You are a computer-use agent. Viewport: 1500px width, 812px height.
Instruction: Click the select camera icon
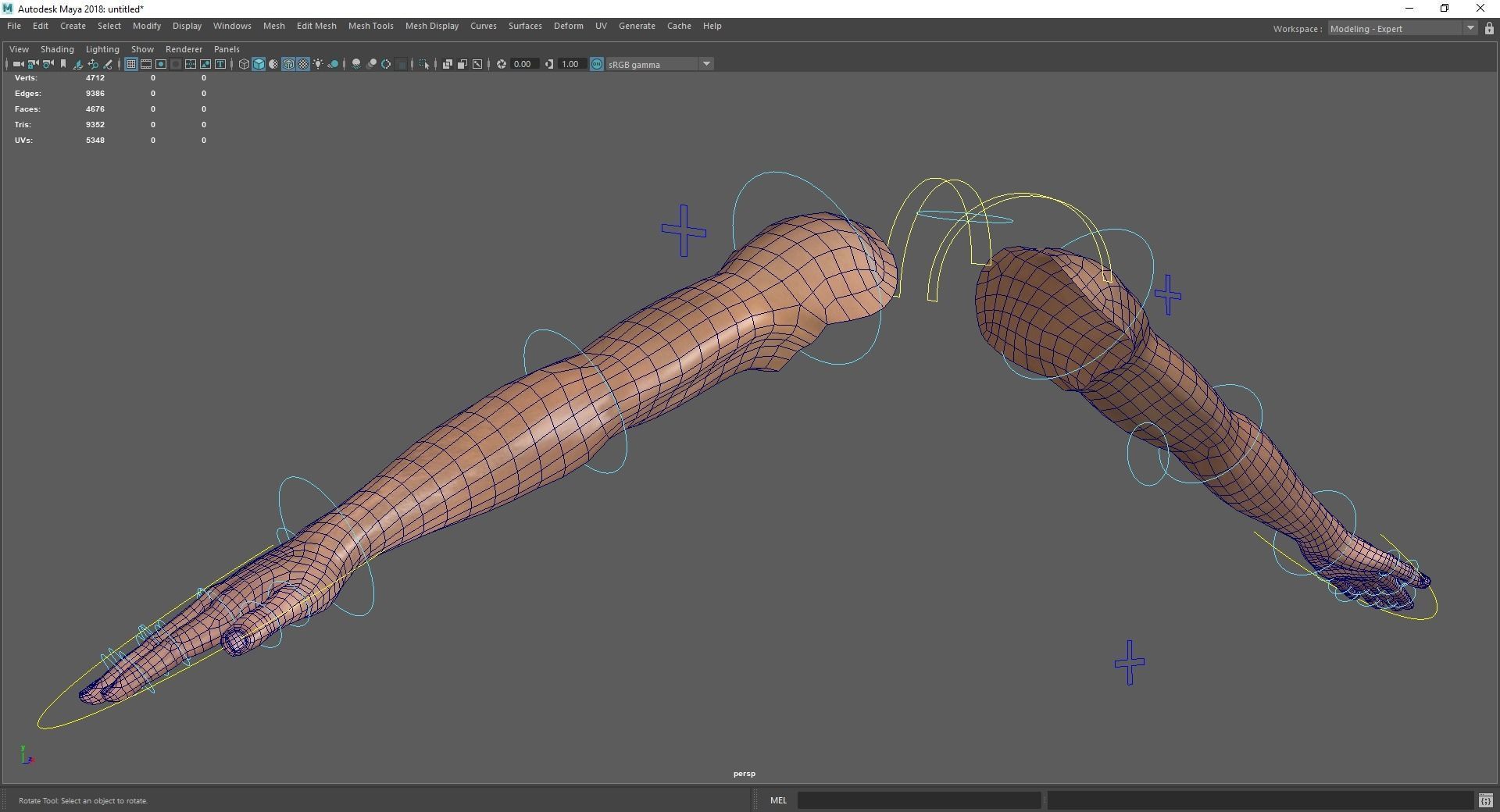coord(17,64)
